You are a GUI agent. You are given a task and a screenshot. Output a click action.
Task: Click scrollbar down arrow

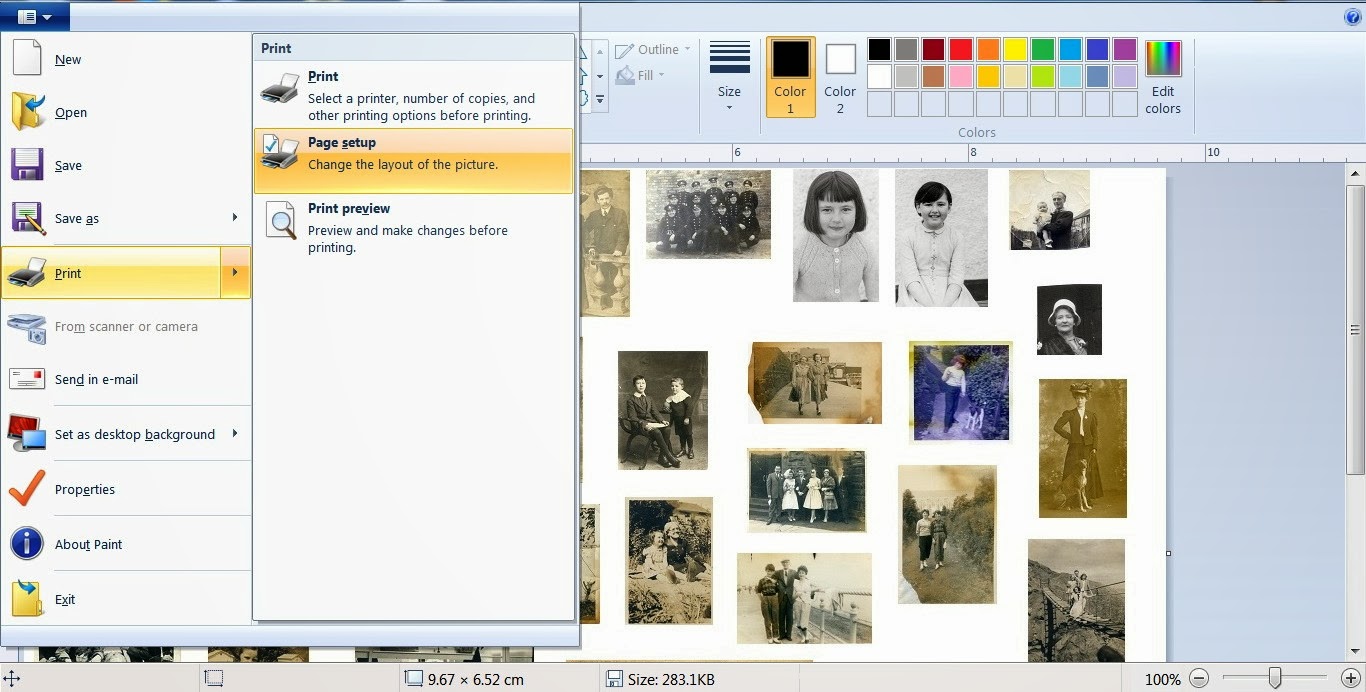pos(1356,652)
